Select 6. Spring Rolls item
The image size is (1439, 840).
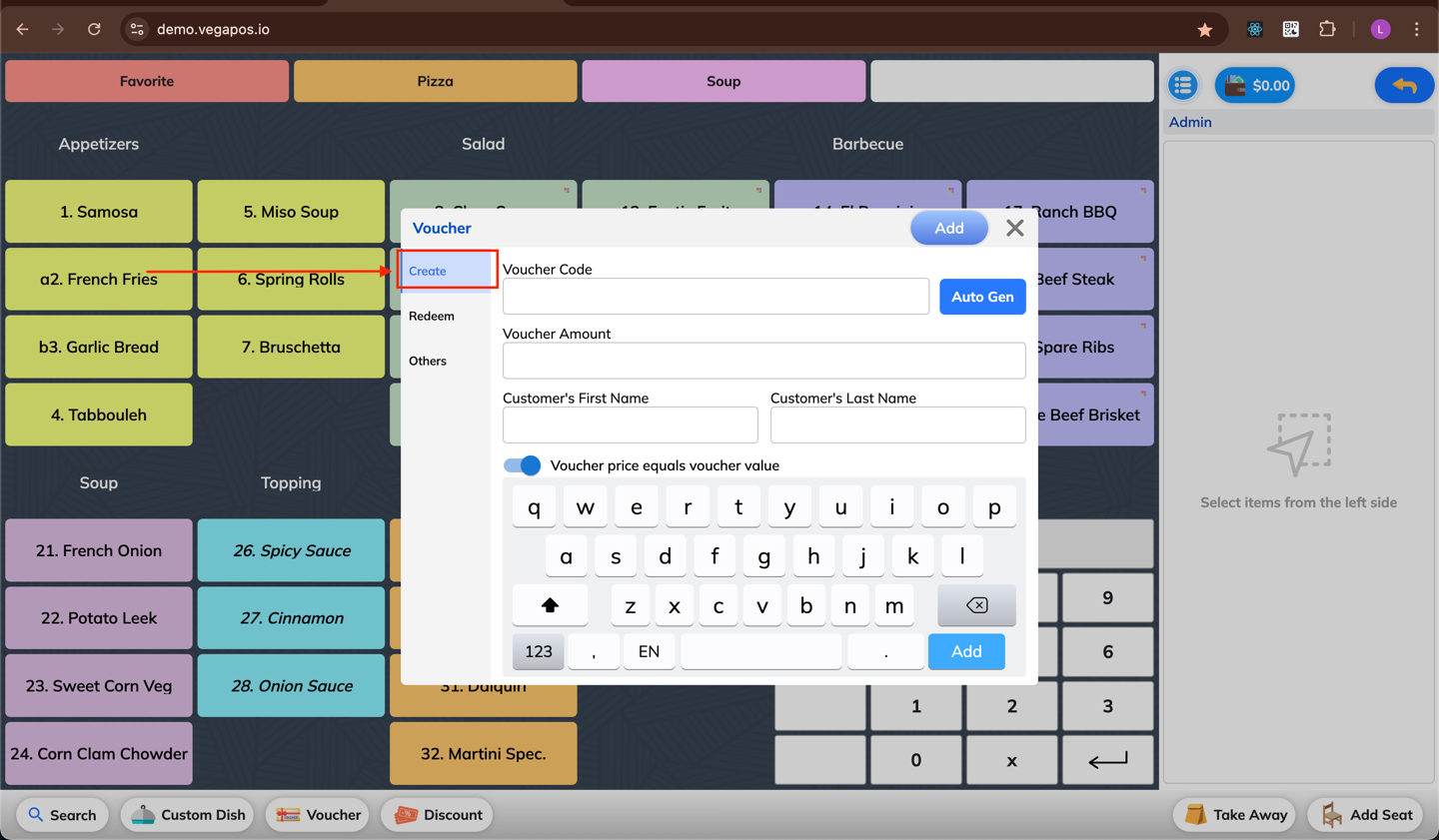(x=291, y=280)
